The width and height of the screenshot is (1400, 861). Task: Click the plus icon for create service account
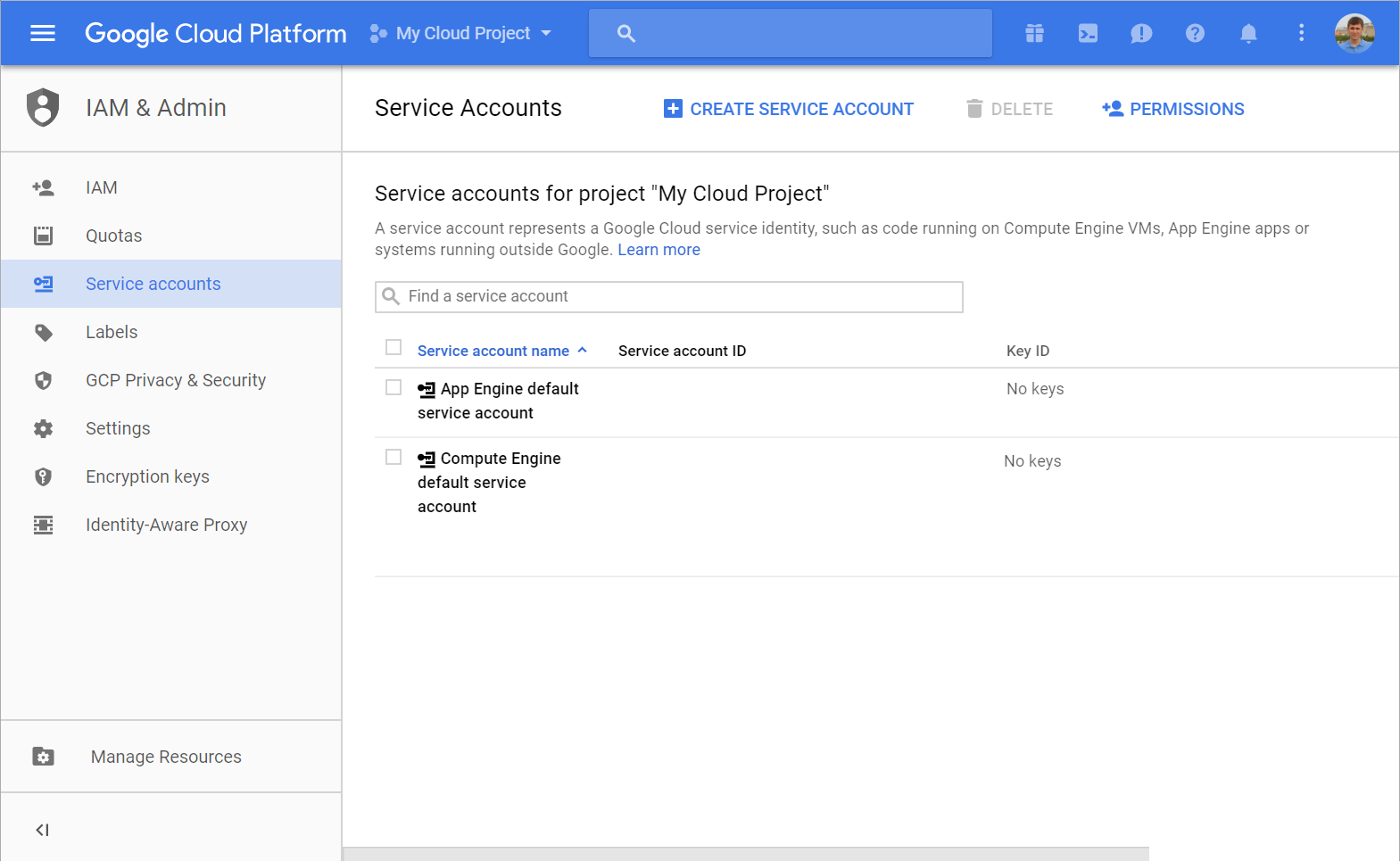(673, 109)
